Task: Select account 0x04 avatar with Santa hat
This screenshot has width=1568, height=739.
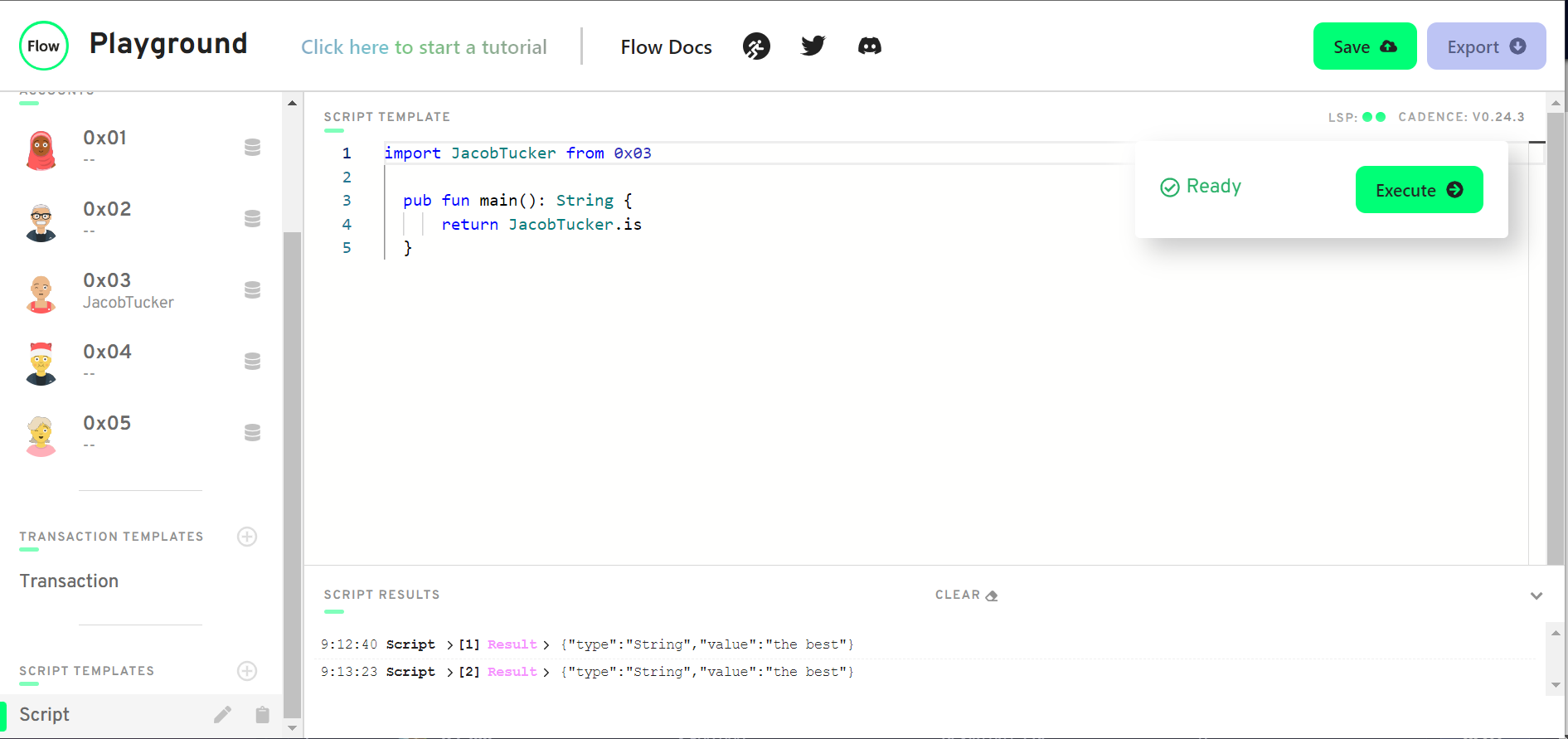Action: 41,364
